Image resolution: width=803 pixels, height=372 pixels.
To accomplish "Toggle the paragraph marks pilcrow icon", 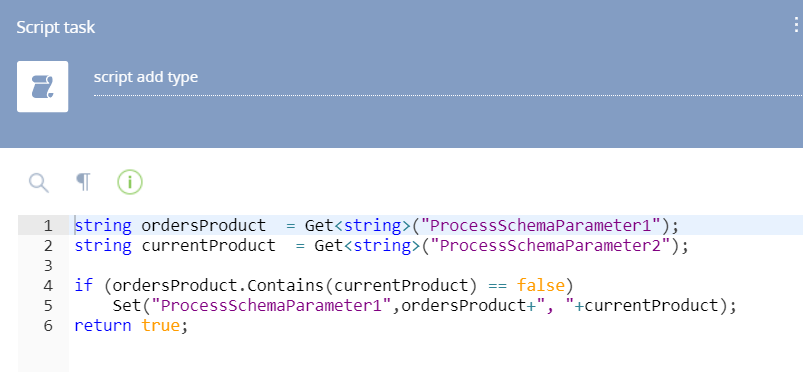I will pos(83,182).
